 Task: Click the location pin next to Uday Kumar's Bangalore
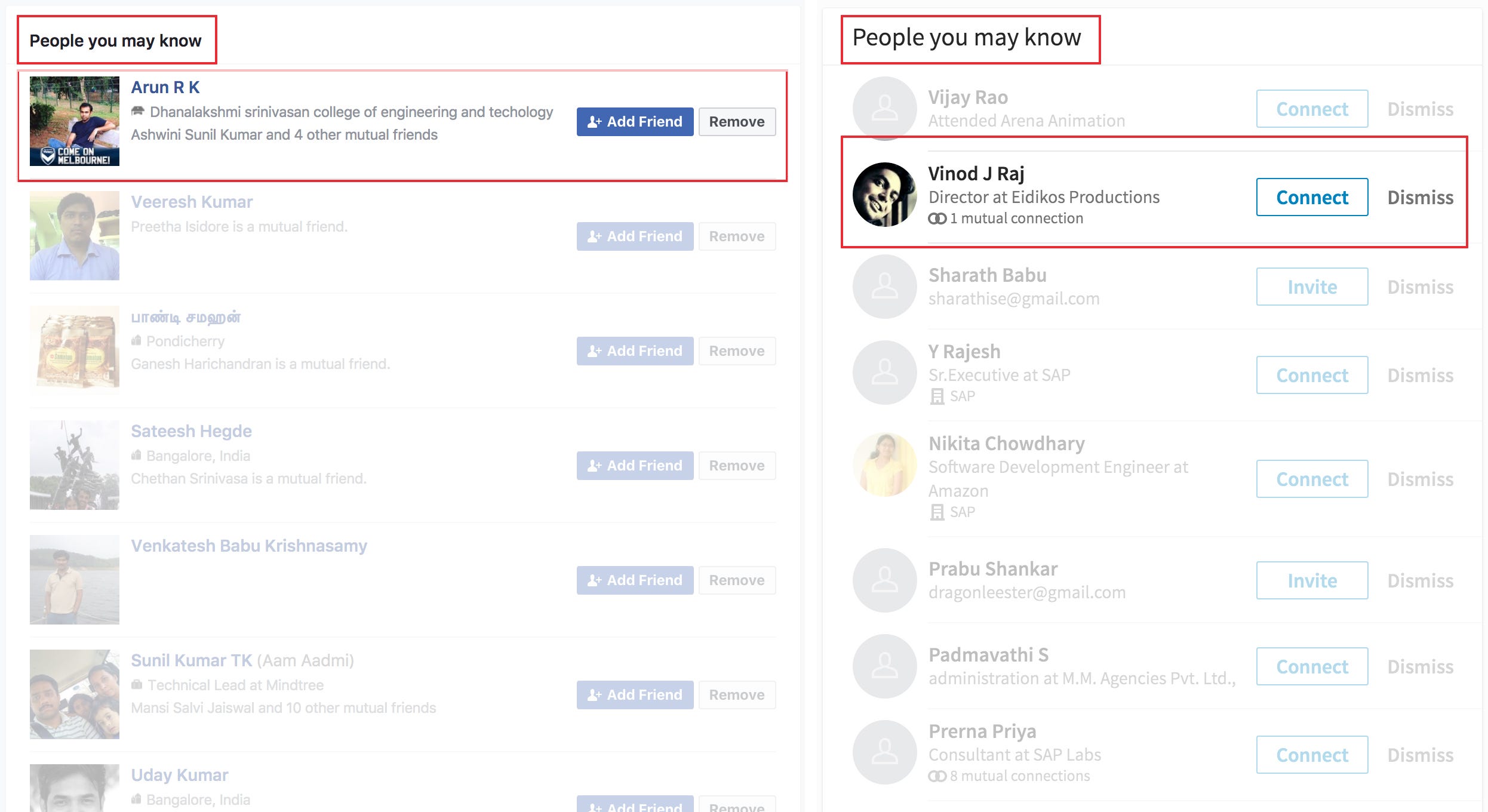point(137,799)
